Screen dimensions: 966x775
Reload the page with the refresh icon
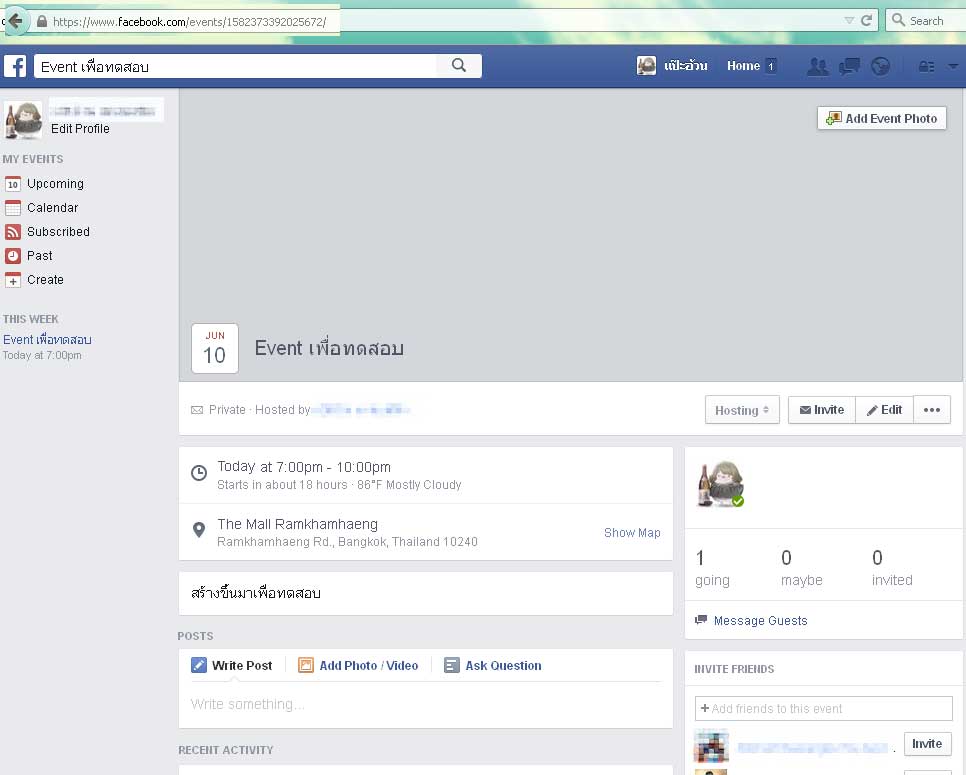click(x=866, y=21)
